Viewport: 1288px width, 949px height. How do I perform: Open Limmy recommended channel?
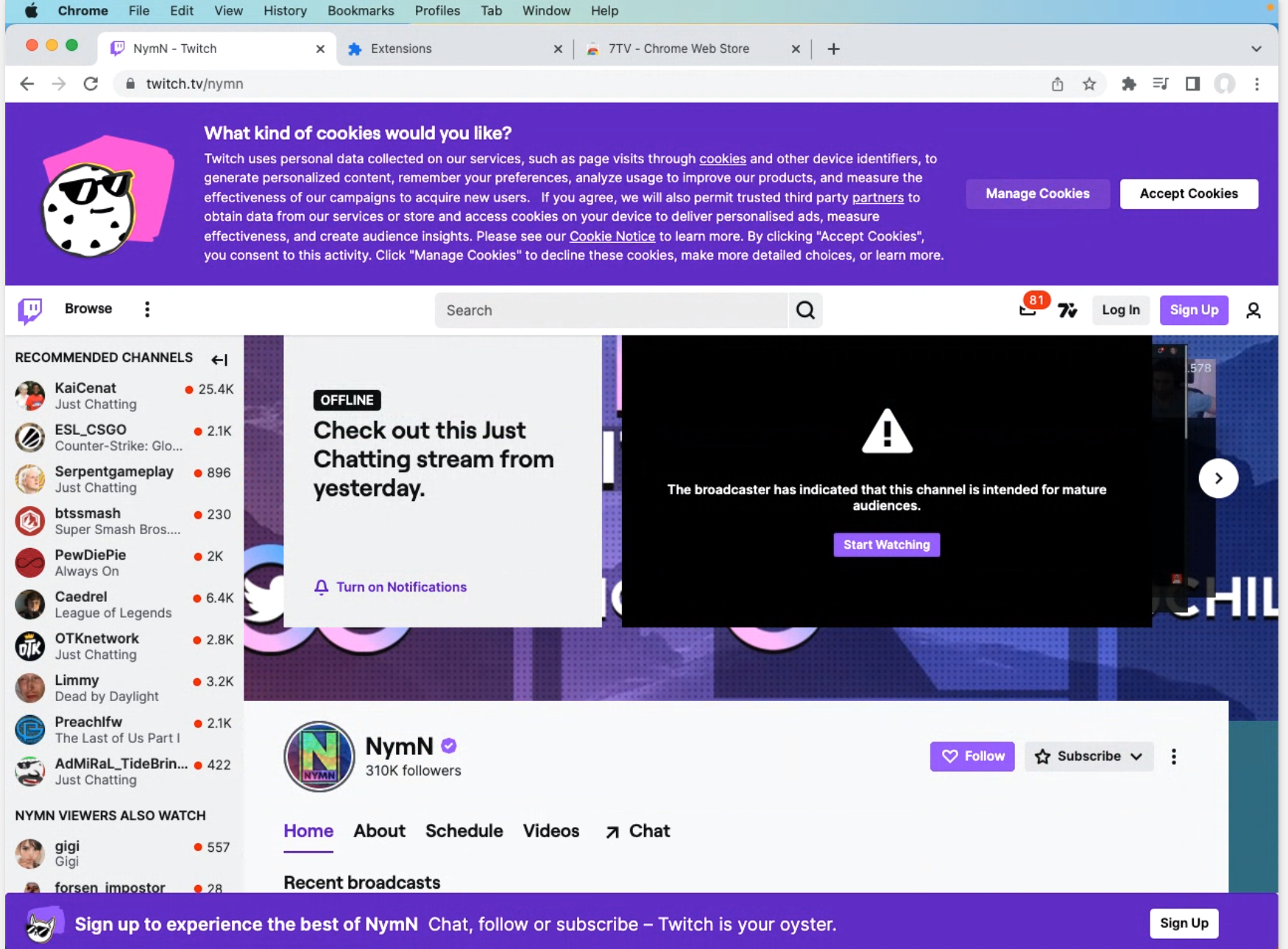tap(124, 688)
